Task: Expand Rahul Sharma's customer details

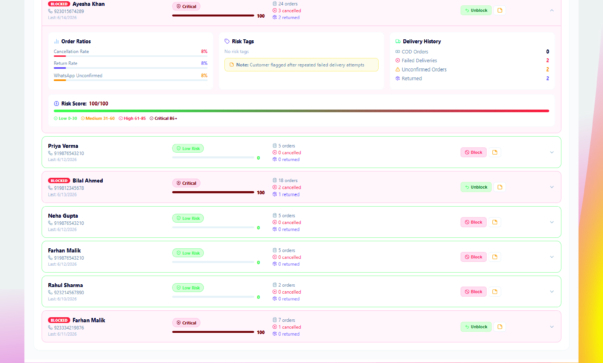Action: 551,291
